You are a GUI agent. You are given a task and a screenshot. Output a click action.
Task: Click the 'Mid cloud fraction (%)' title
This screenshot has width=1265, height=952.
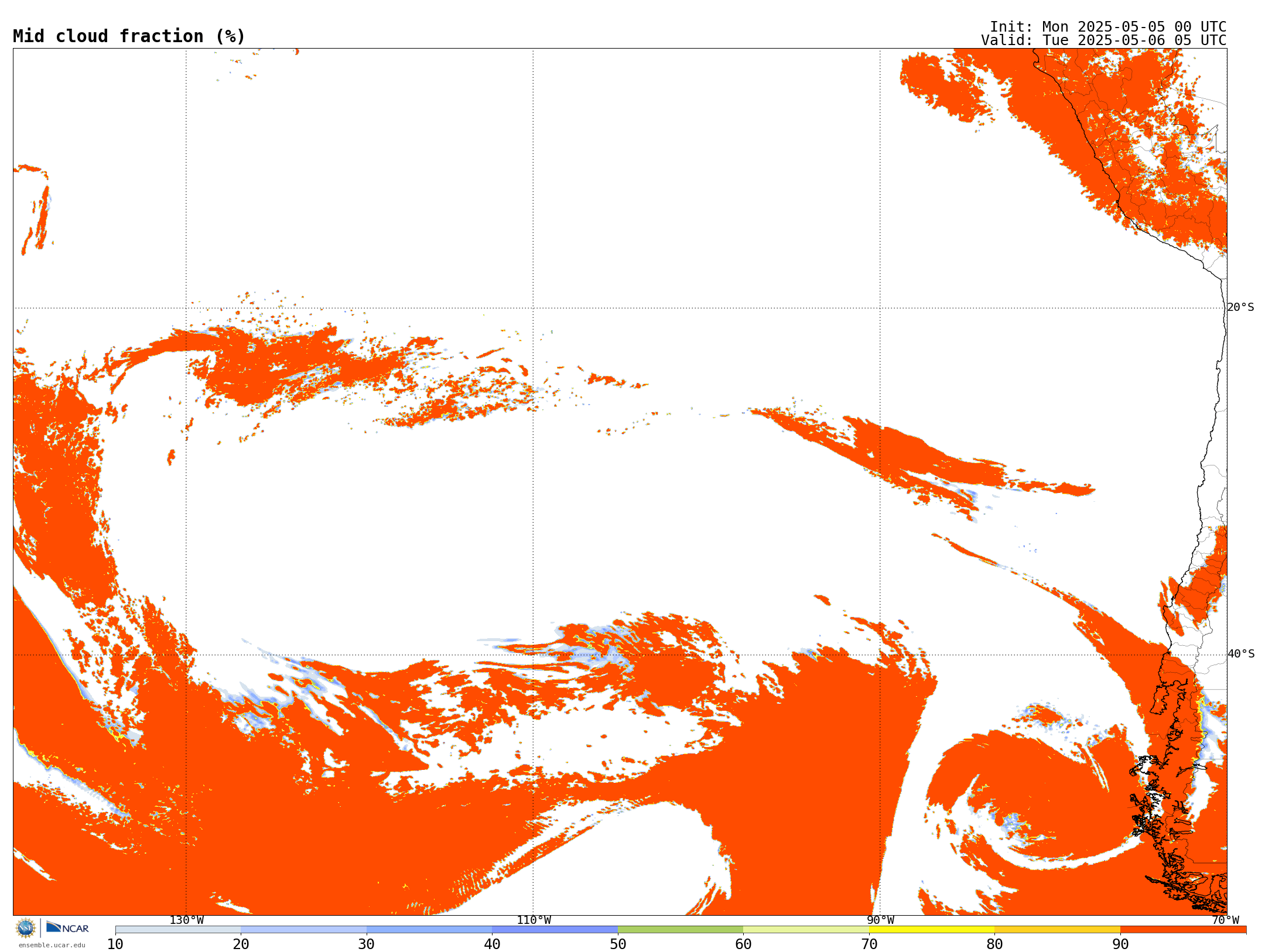click(129, 36)
